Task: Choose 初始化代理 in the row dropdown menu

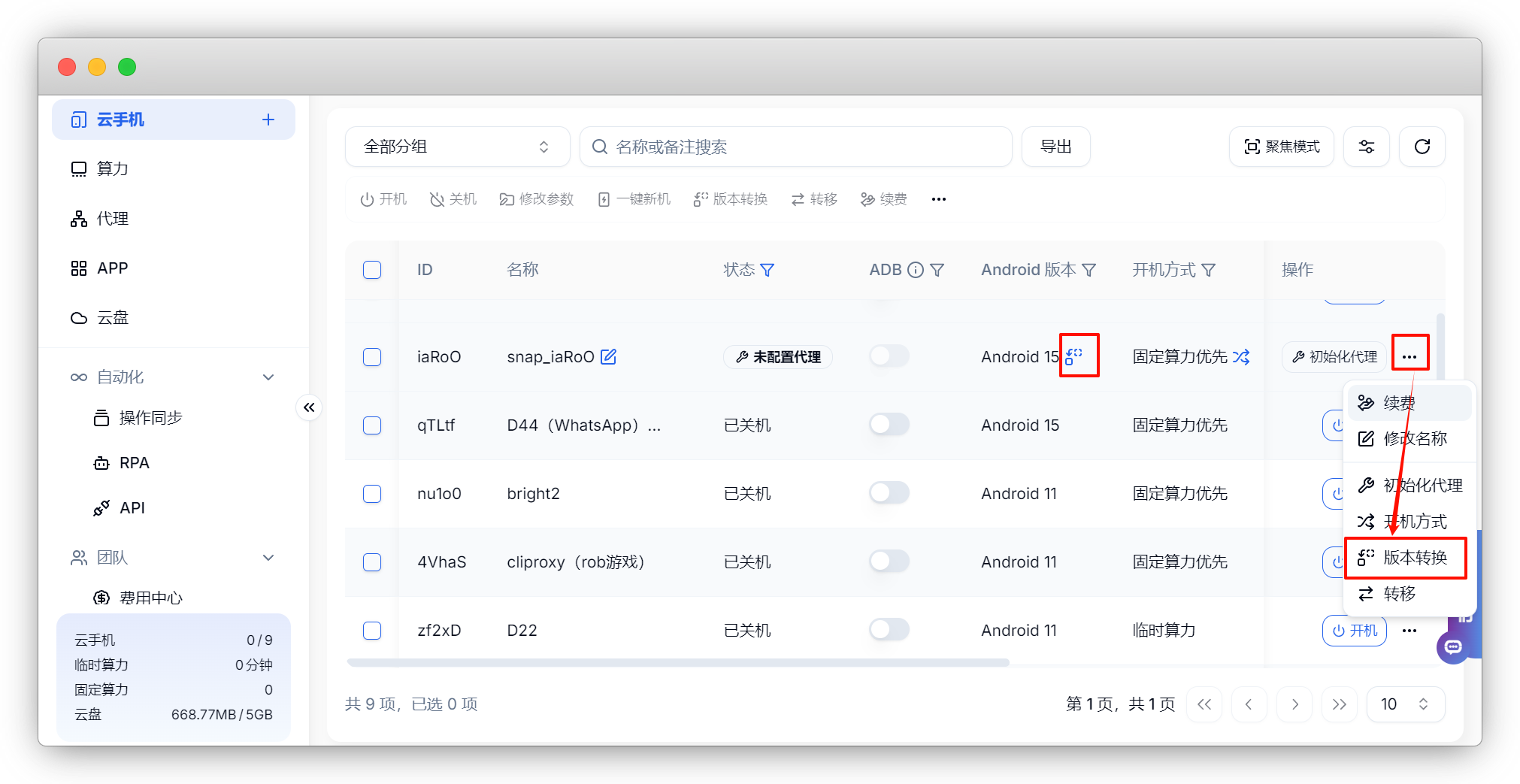Action: click(1409, 486)
